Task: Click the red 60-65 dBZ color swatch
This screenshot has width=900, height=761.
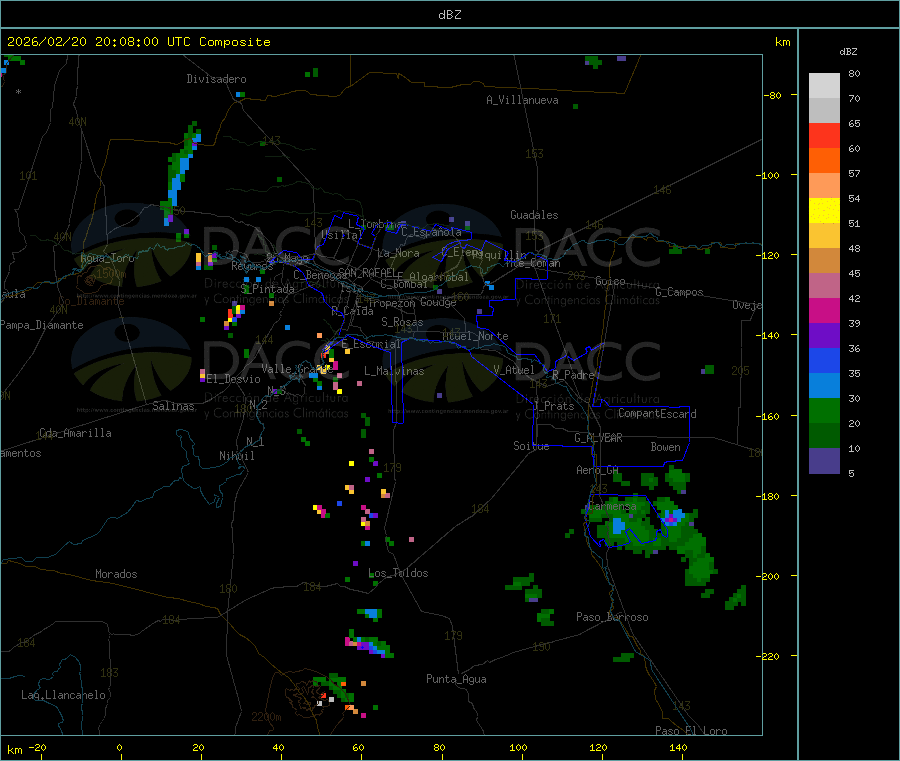Action: [x=824, y=135]
